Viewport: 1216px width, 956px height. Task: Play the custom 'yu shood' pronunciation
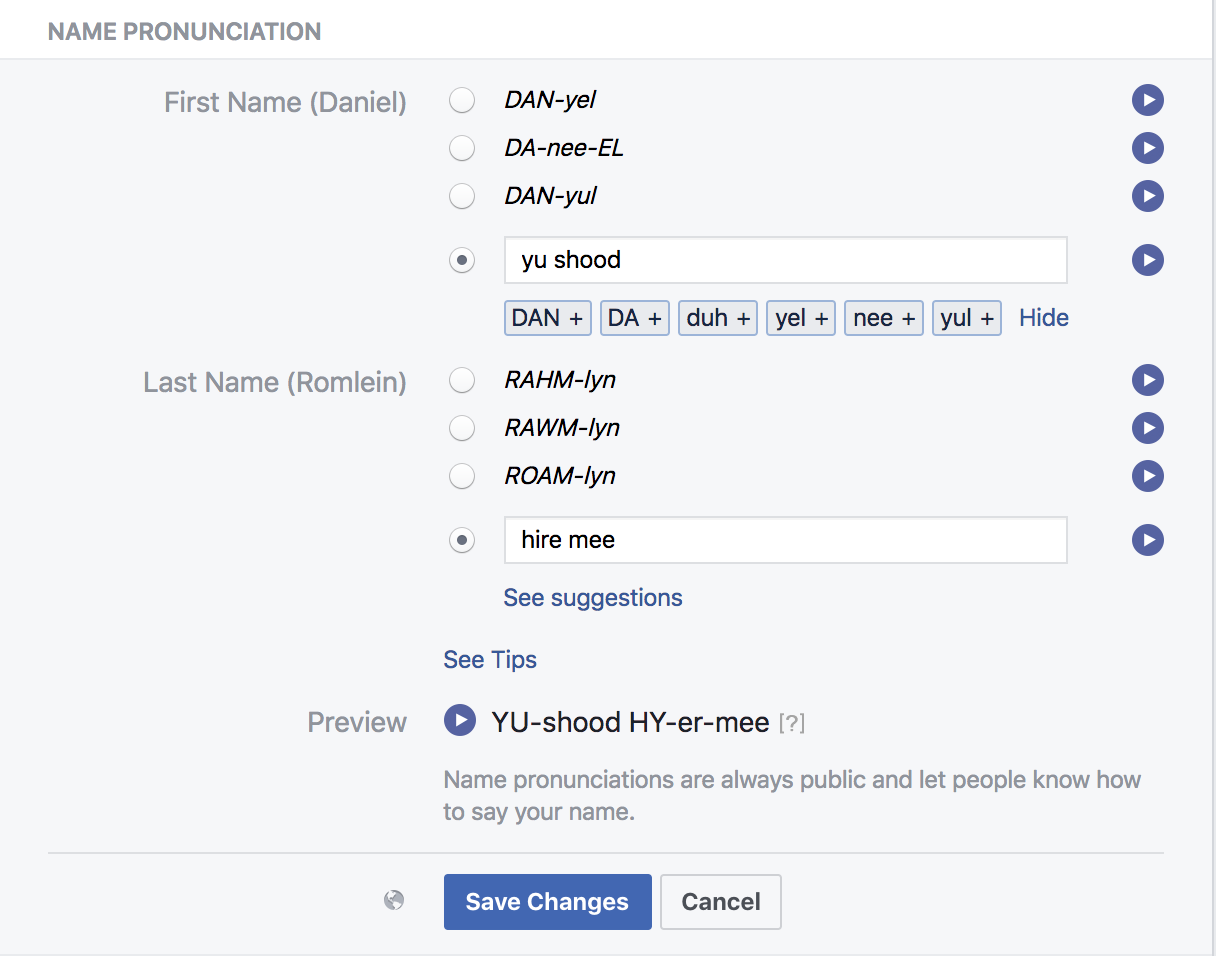1147,260
